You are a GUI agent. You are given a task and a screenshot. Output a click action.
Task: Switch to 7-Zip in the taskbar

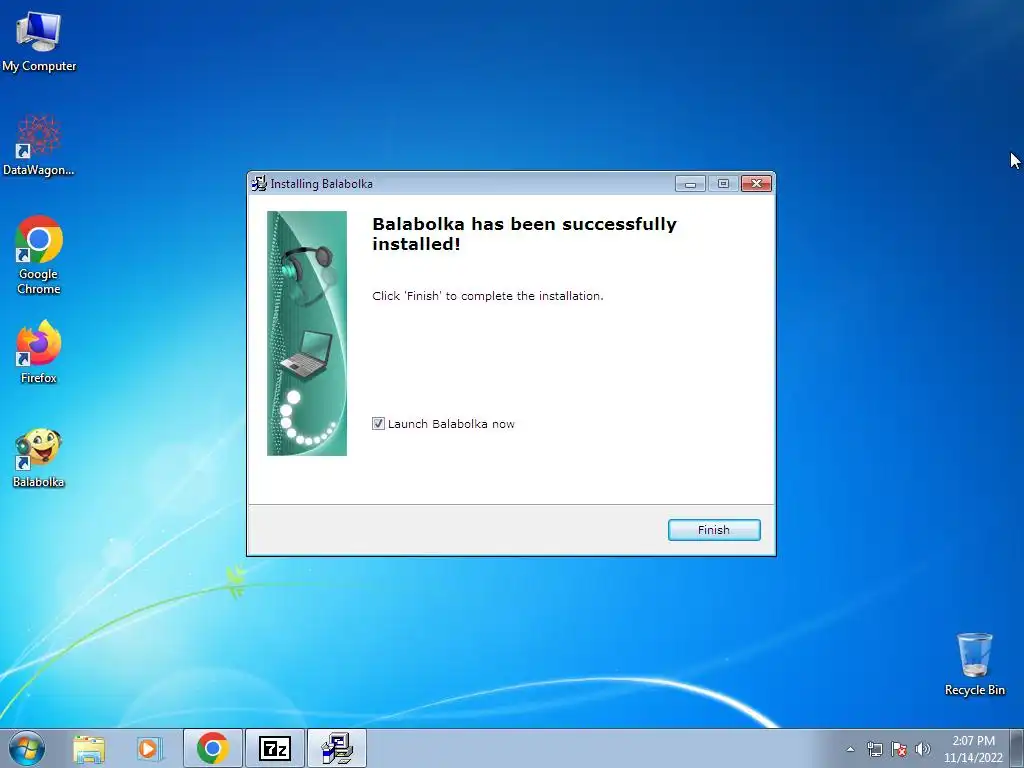pyautogui.click(x=275, y=748)
